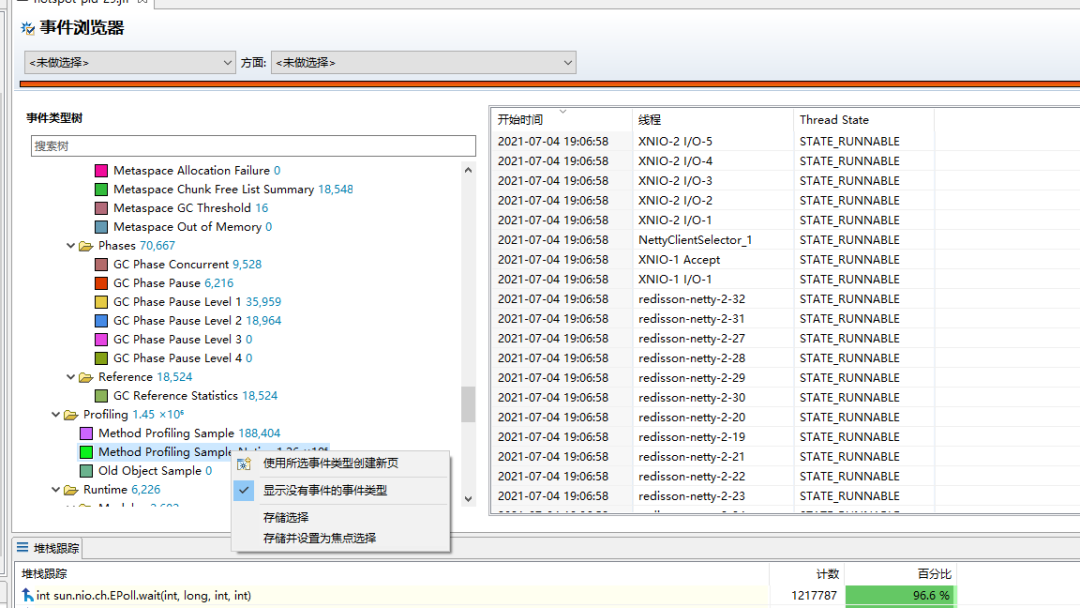Select the EPoll.wait stack frame row
Image resolution: width=1080 pixels, height=608 pixels.
[486, 596]
